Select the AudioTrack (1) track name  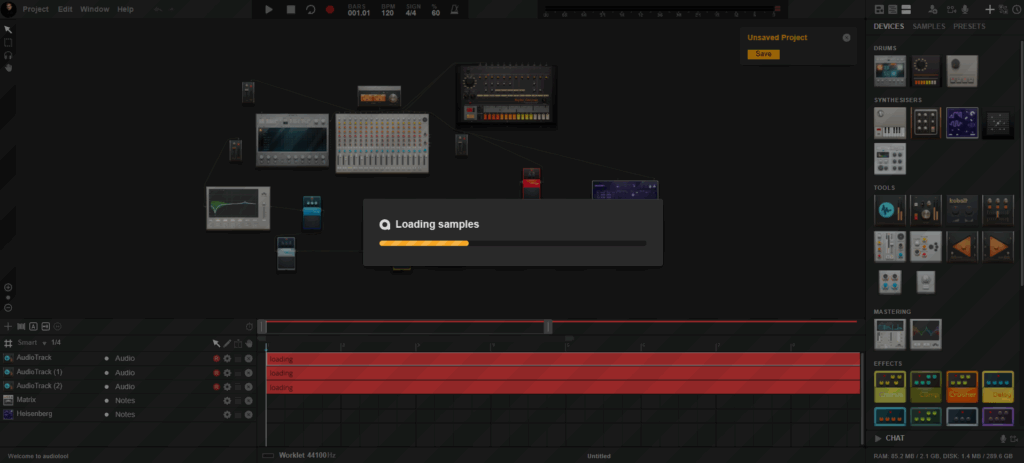click(x=39, y=372)
